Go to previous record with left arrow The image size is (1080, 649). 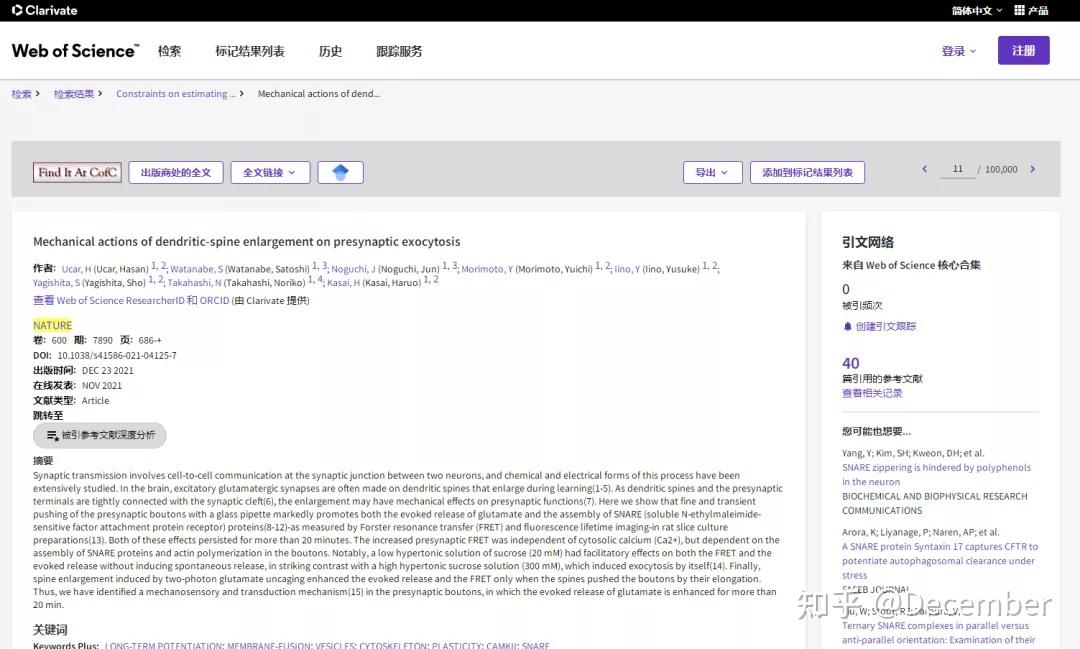(x=924, y=169)
